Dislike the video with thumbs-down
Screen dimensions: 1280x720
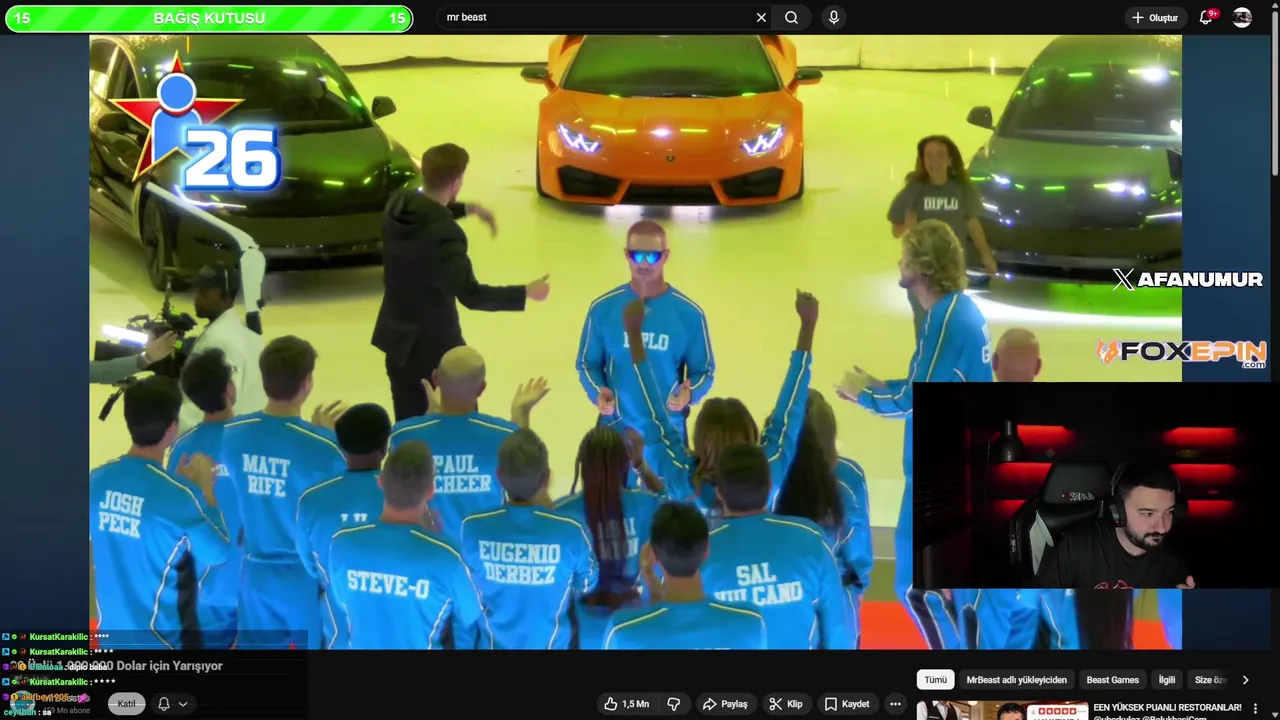(673, 704)
